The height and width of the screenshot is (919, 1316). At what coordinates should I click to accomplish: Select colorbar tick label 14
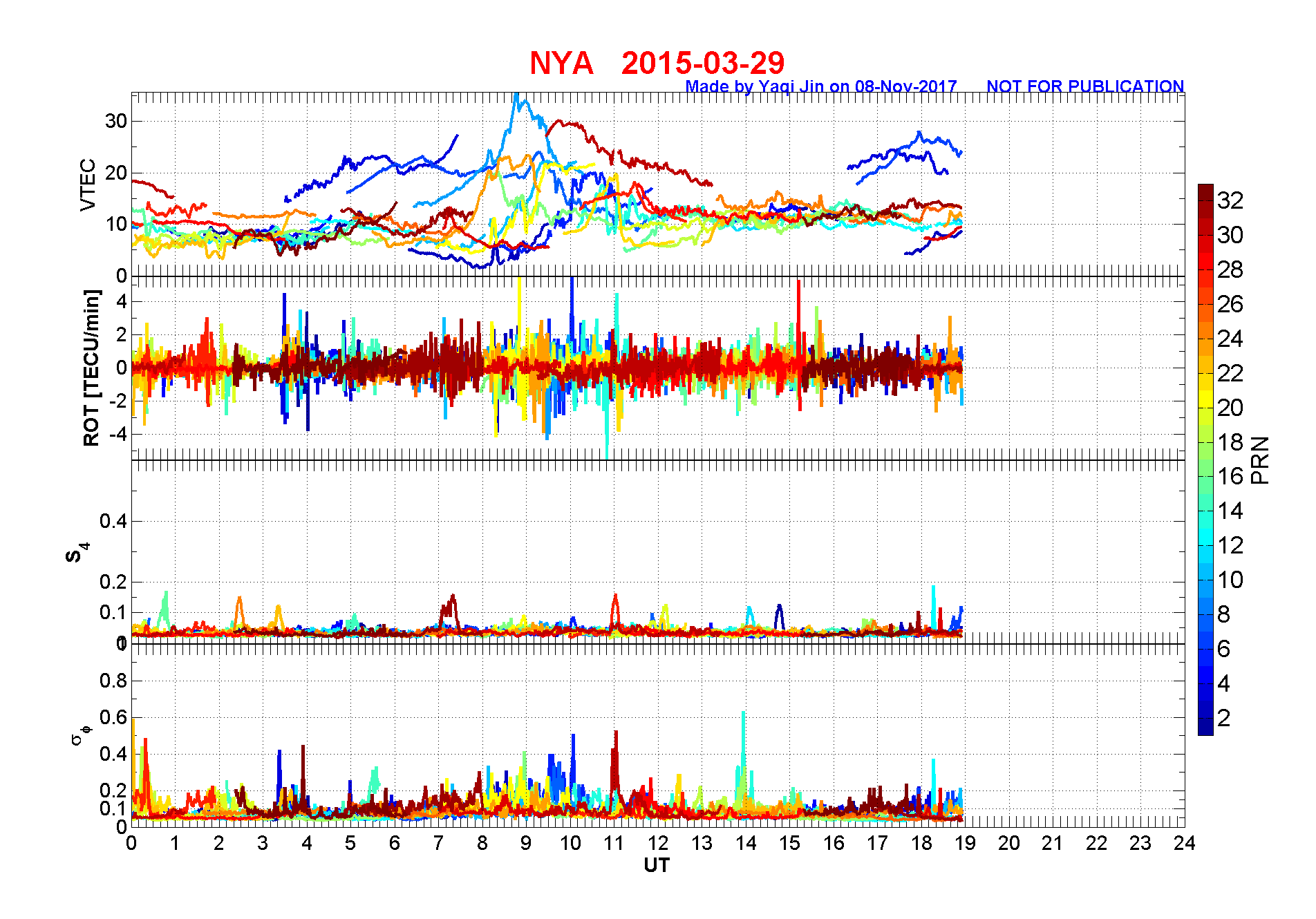coord(1230,511)
